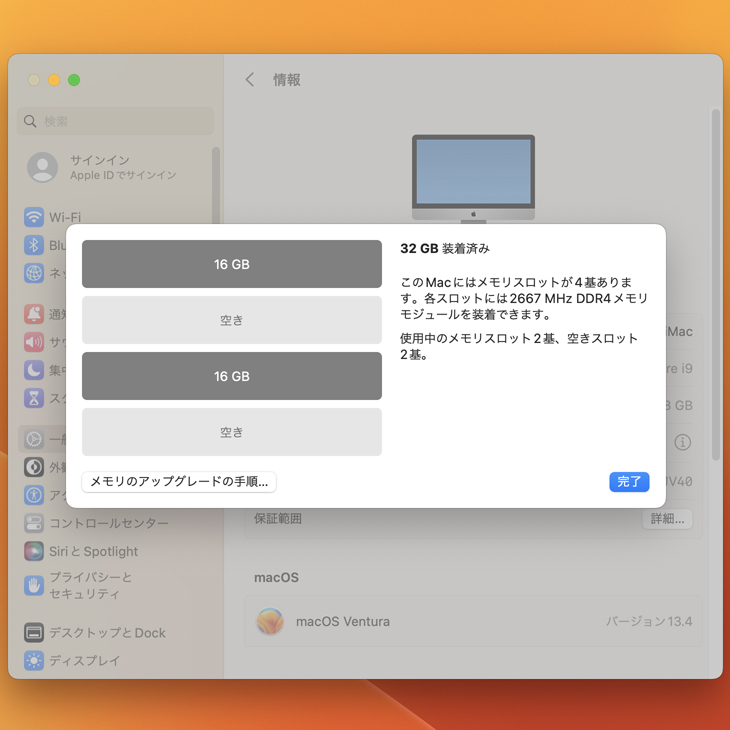Image resolution: width=730 pixels, height=730 pixels.
Task: Open メモリのアップグレードの手順... instructions
Action: pyautogui.click(x=179, y=482)
